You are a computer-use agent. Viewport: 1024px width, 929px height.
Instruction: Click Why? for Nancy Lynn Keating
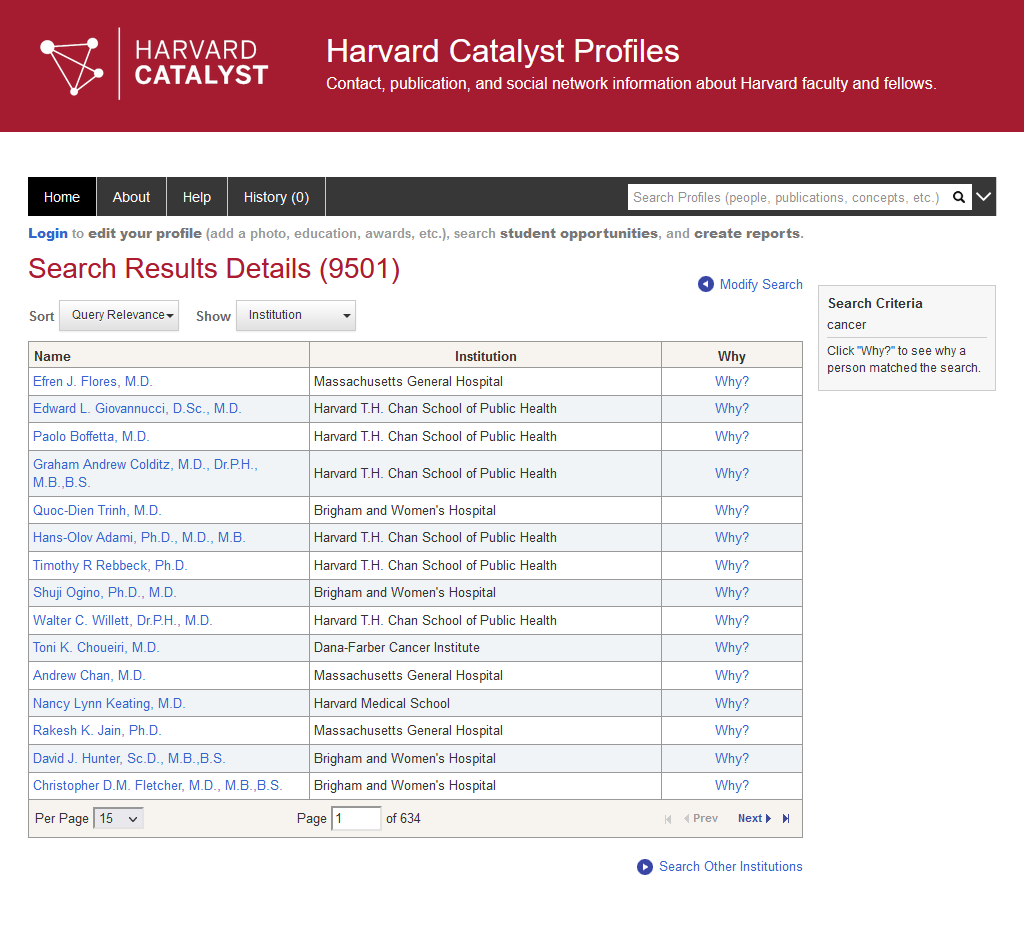pyautogui.click(x=732, y=704)
